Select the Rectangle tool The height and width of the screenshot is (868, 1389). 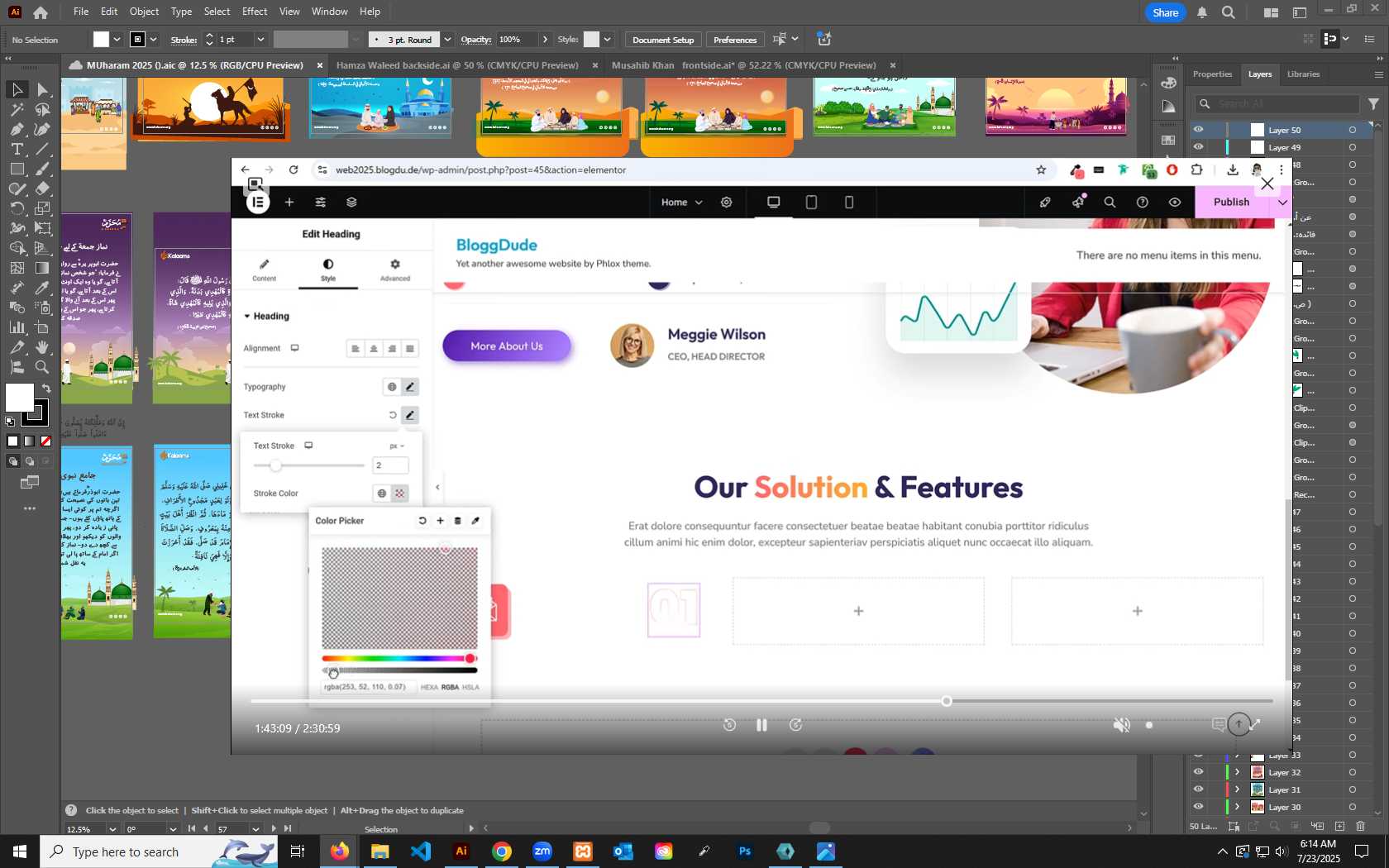(17, 169)
